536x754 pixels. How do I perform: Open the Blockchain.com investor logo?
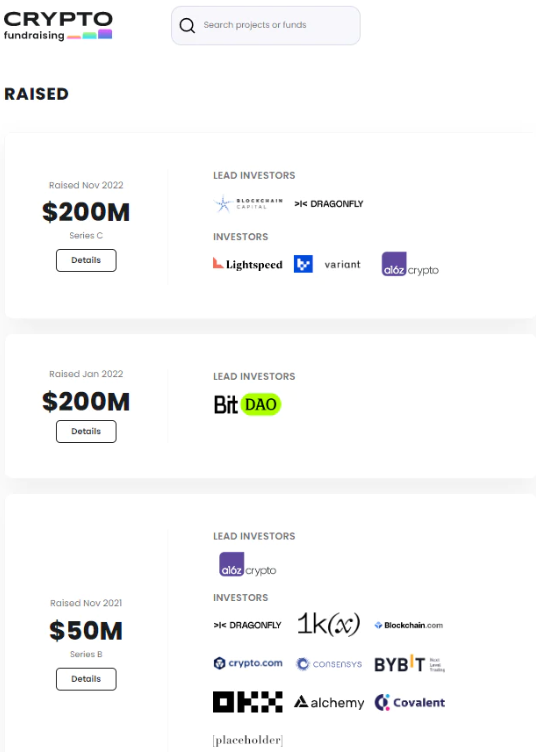pos(409,625)
